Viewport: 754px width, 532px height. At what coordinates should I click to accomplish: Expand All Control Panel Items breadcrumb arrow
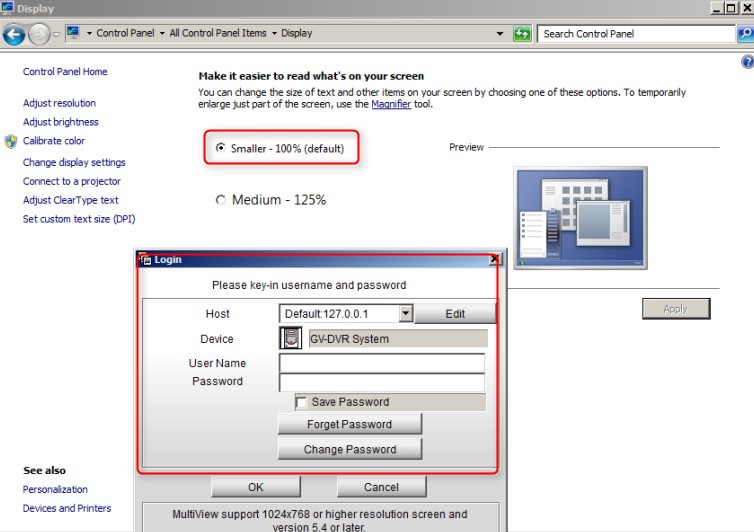pyautogui.click(x=162, y=33)
